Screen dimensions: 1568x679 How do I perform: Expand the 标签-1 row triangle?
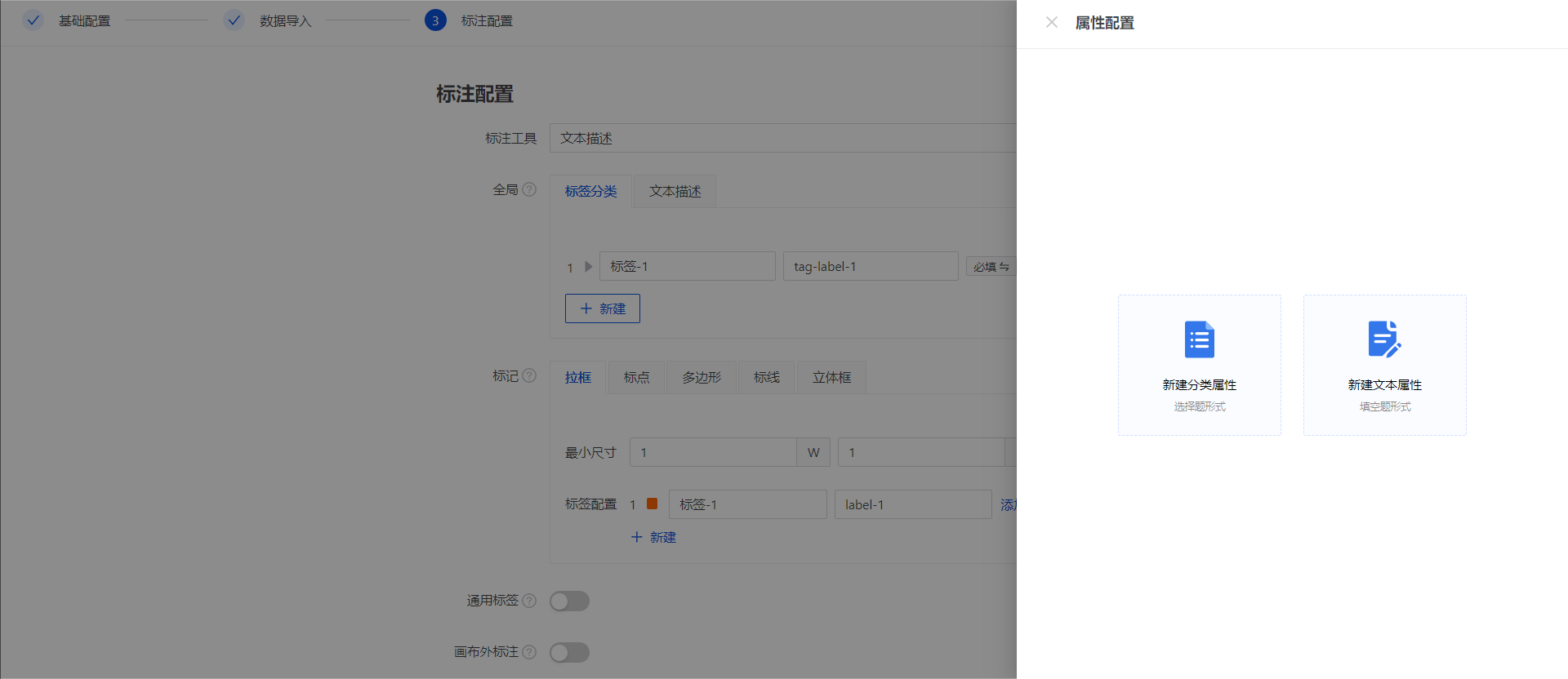click(588, 267)
